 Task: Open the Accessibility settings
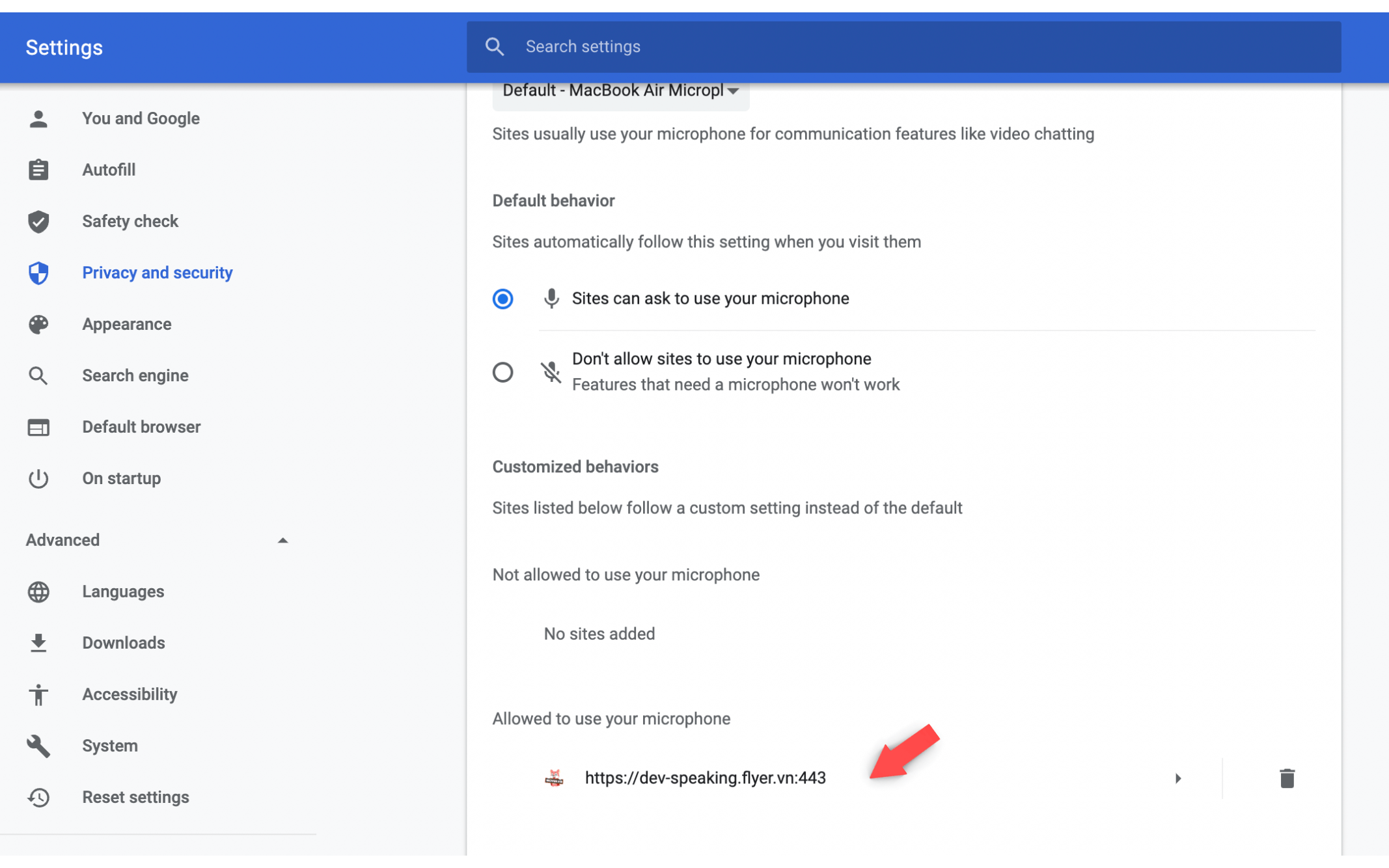pos(130,694)
